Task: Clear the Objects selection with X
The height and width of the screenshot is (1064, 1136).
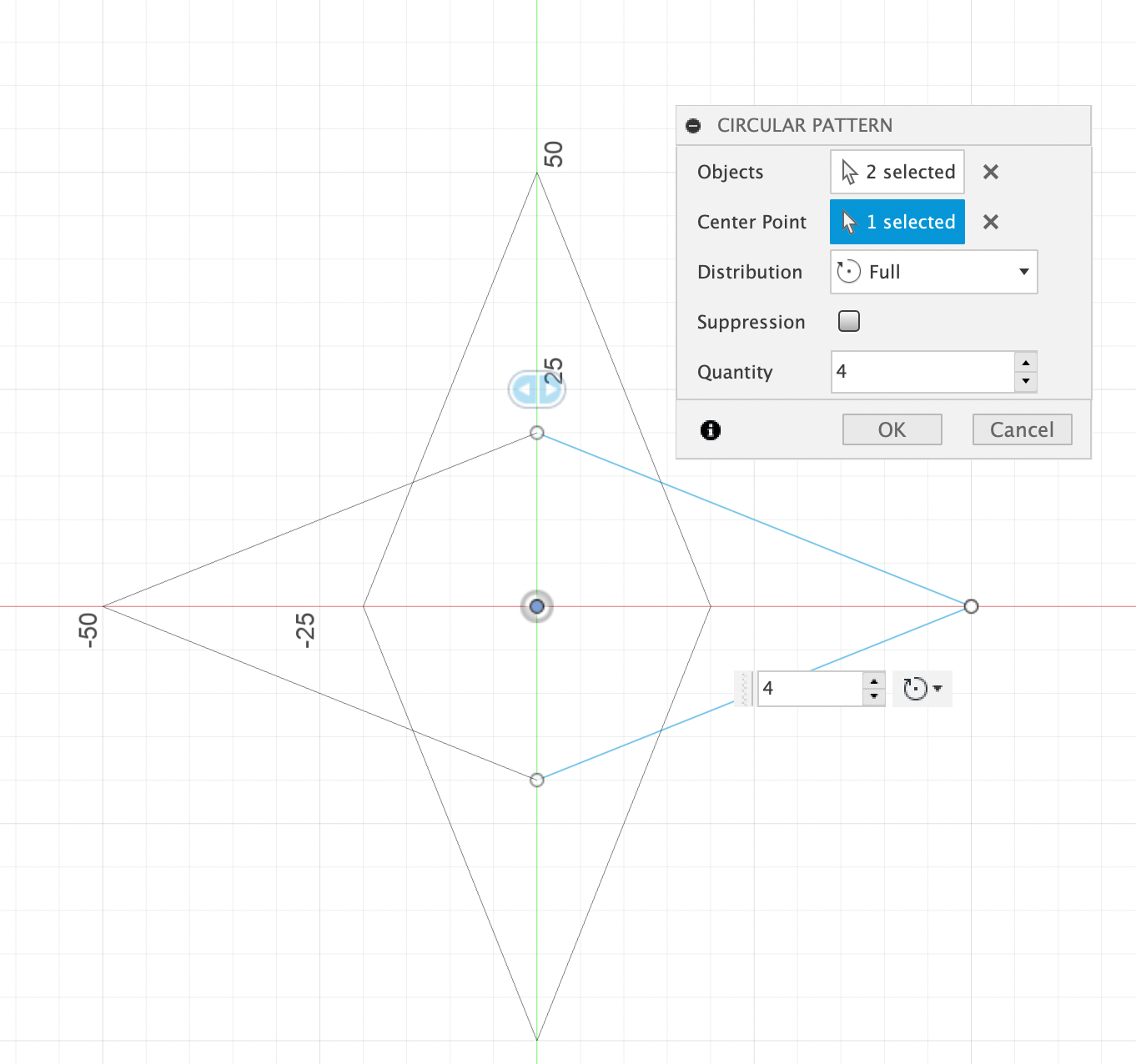Action: click(990, 172)
